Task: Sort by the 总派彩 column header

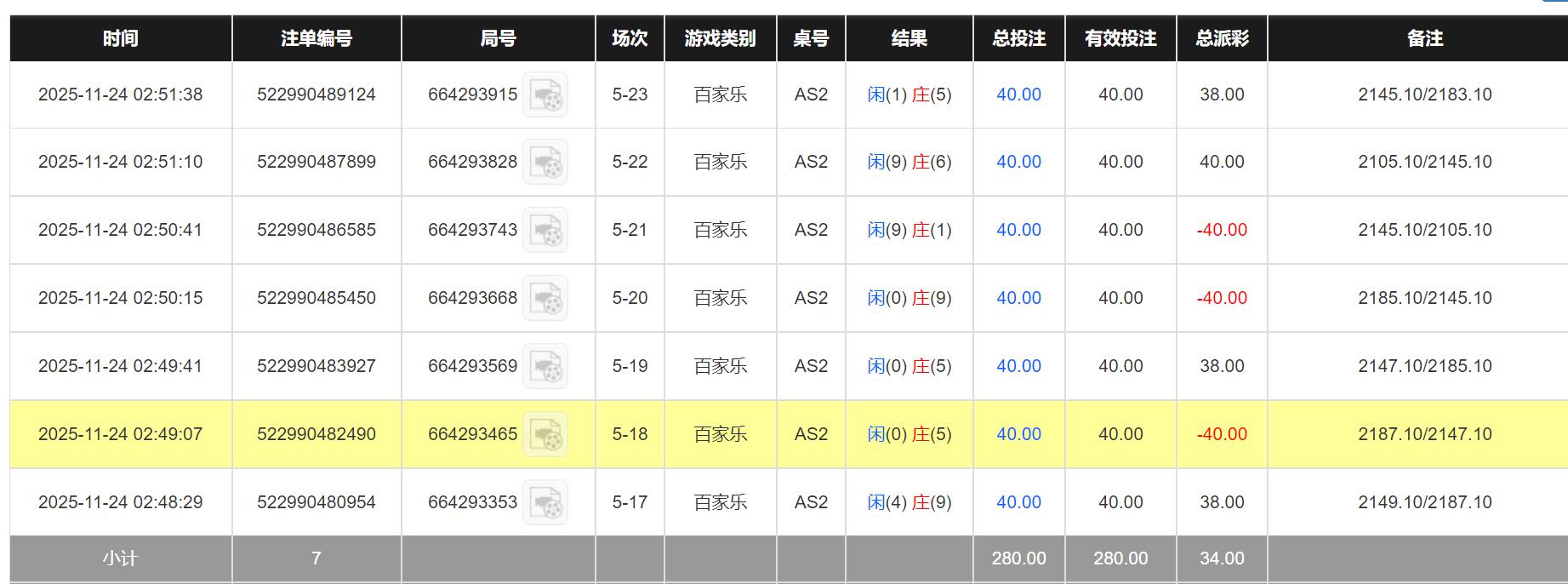Action: [1222, 37]
